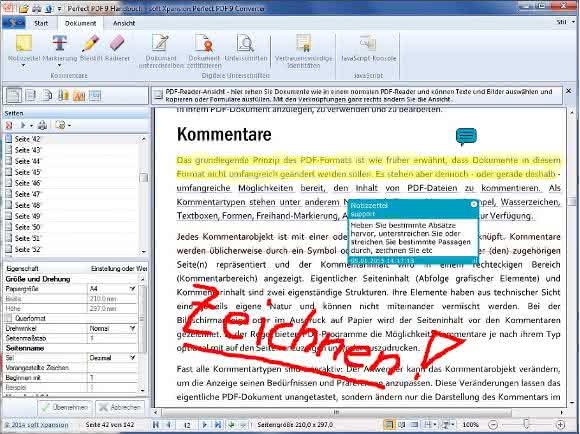Screen dimensions: 580x434
Task: Select the Notizzettel sticky note tool
Action: pyautogui.click(x=24, y=47)
